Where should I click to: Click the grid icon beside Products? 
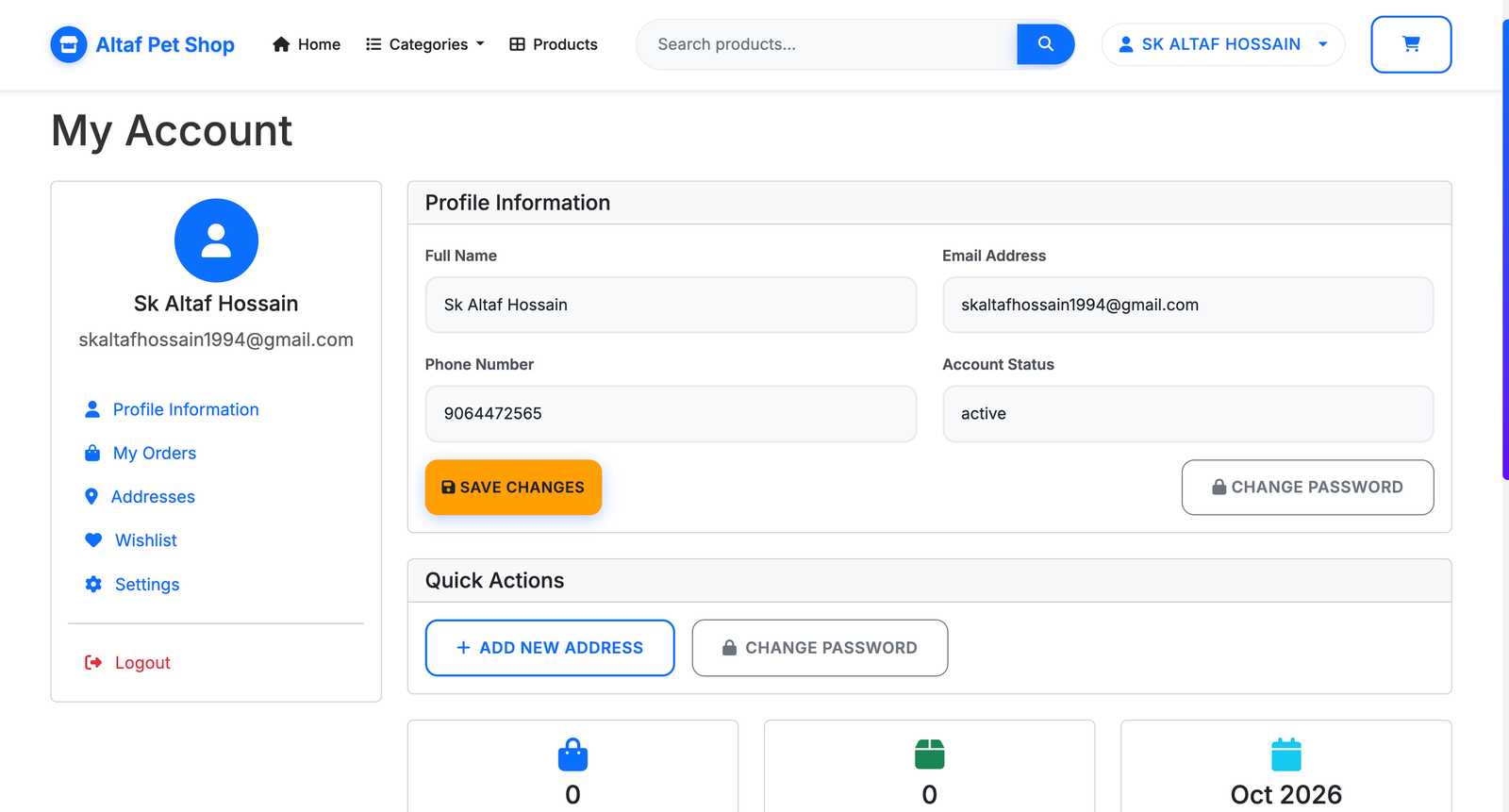pyautogui.click(x=517, y=44)
